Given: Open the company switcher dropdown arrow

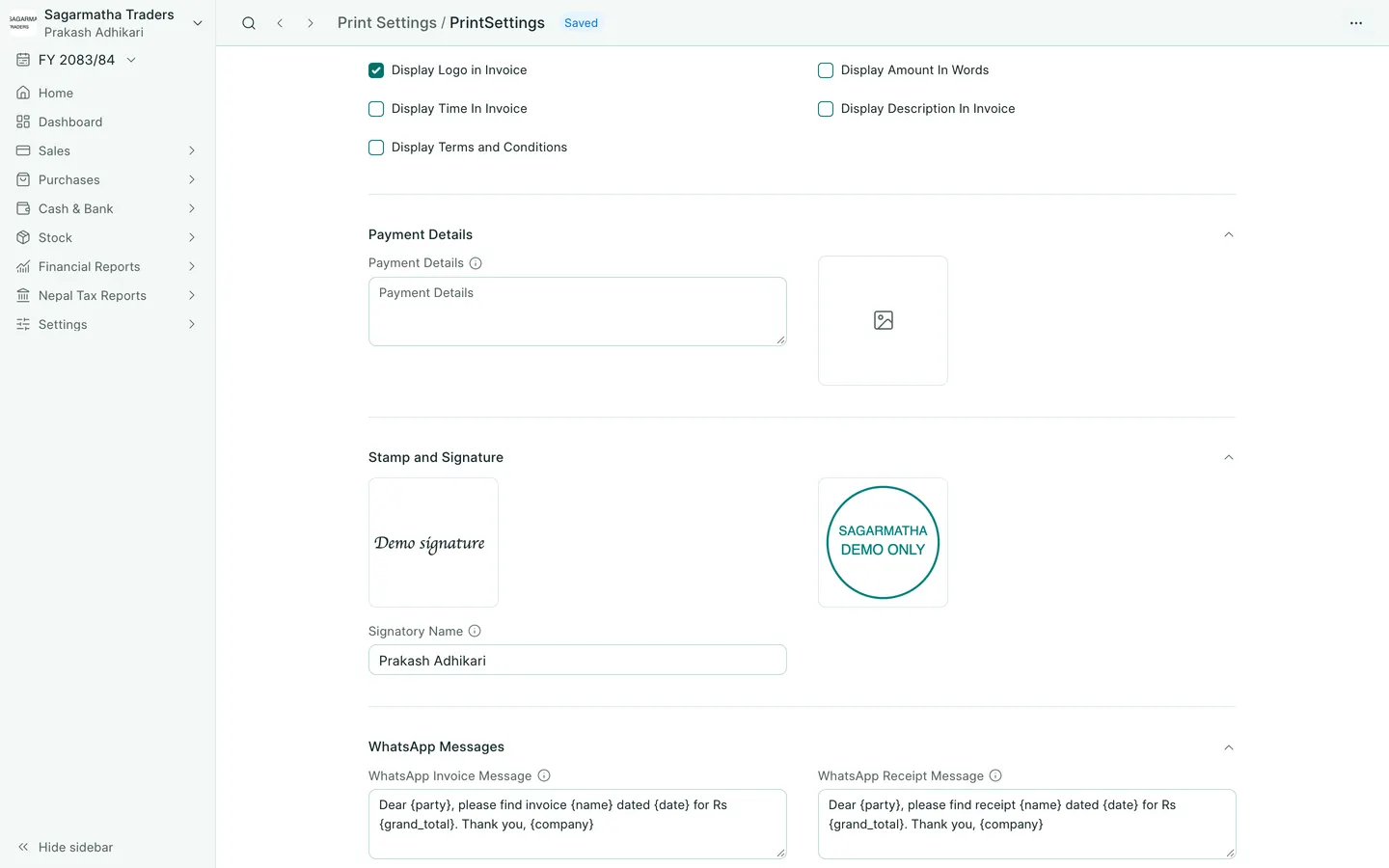Looking at the screenshot, I should point(198,23).
